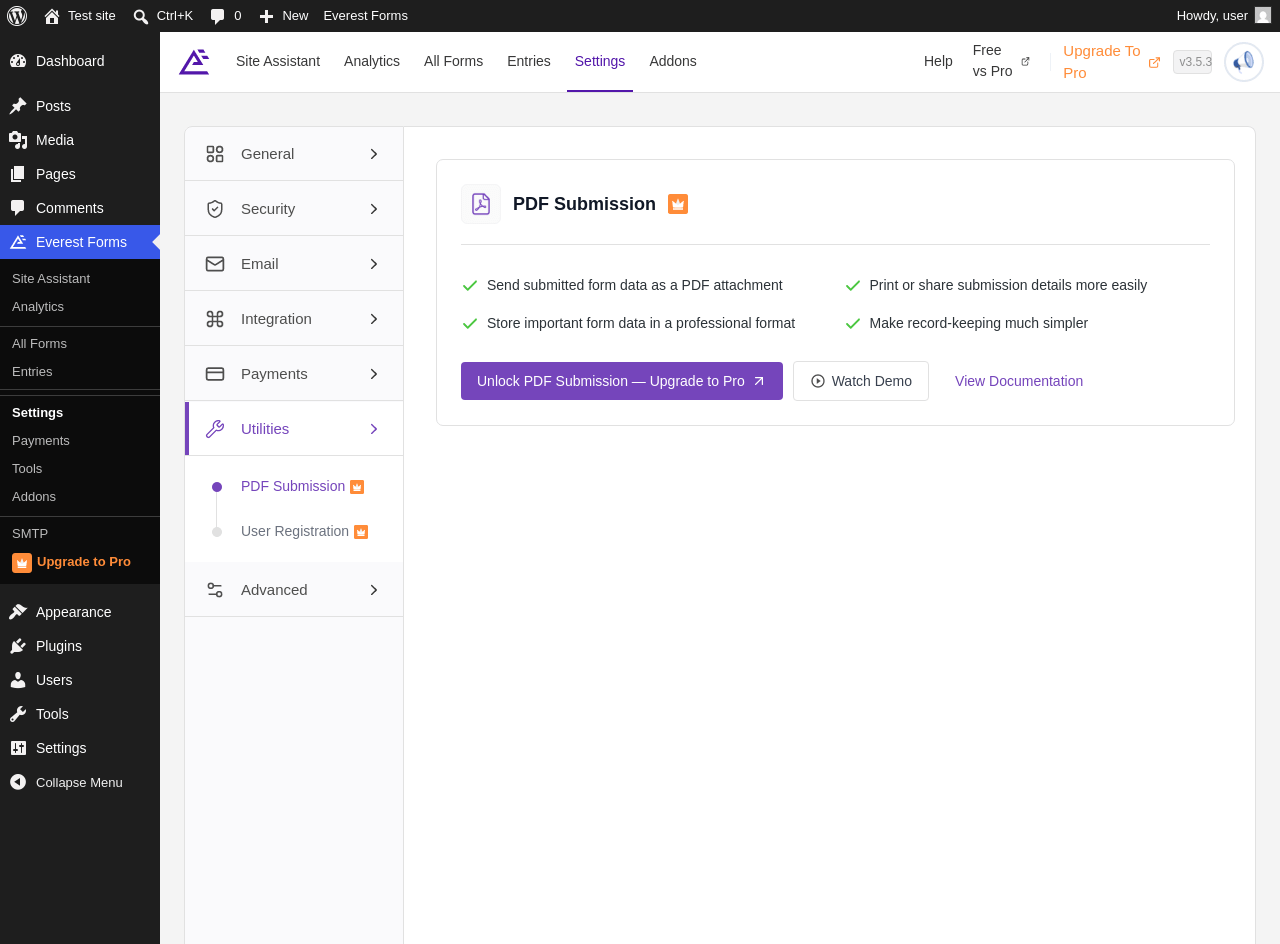The height and width of the screenshot is (944, 1280).
Task: Open the Test site home icon
Action: coord(52,16)
